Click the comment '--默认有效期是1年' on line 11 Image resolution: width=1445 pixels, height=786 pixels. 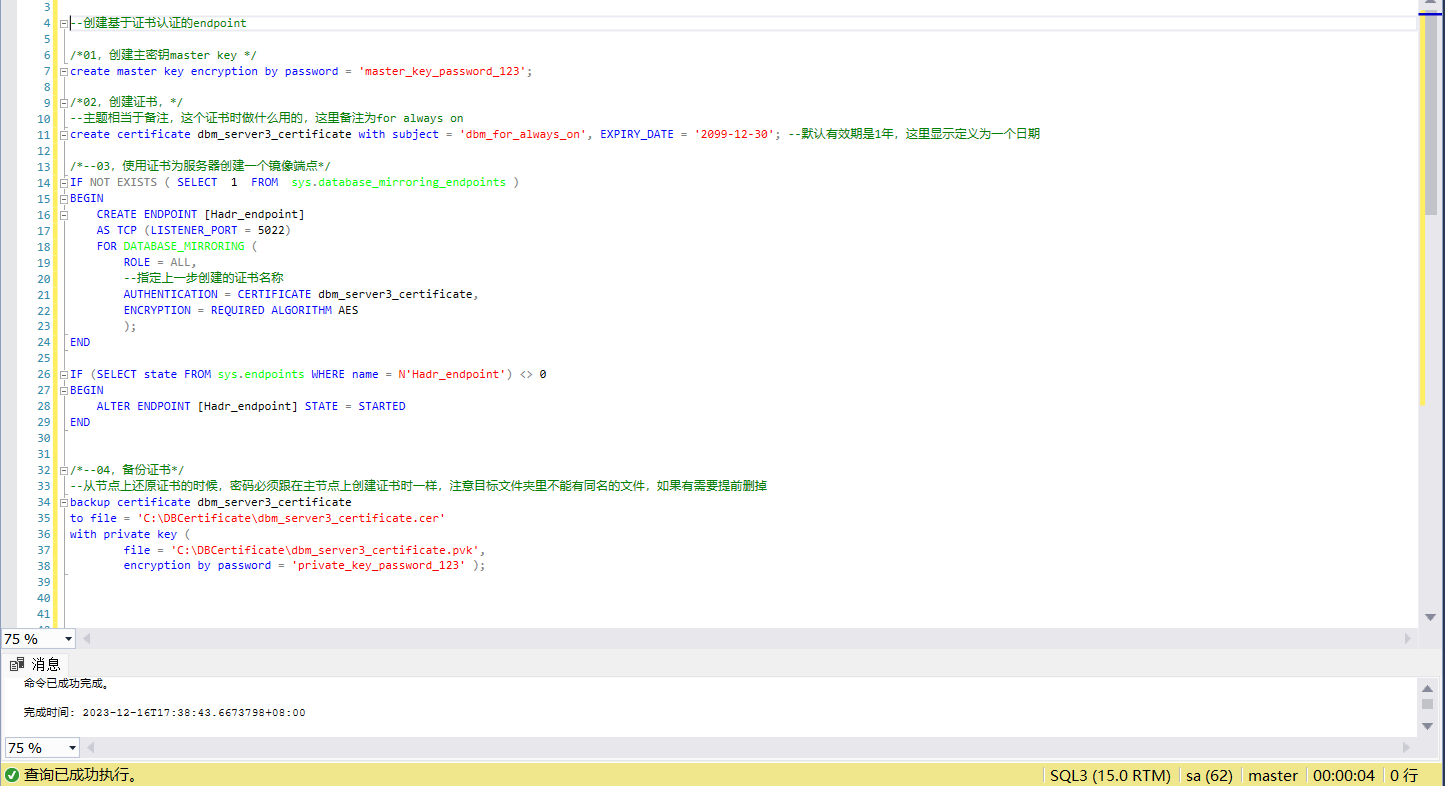click(x=913, y=134)
